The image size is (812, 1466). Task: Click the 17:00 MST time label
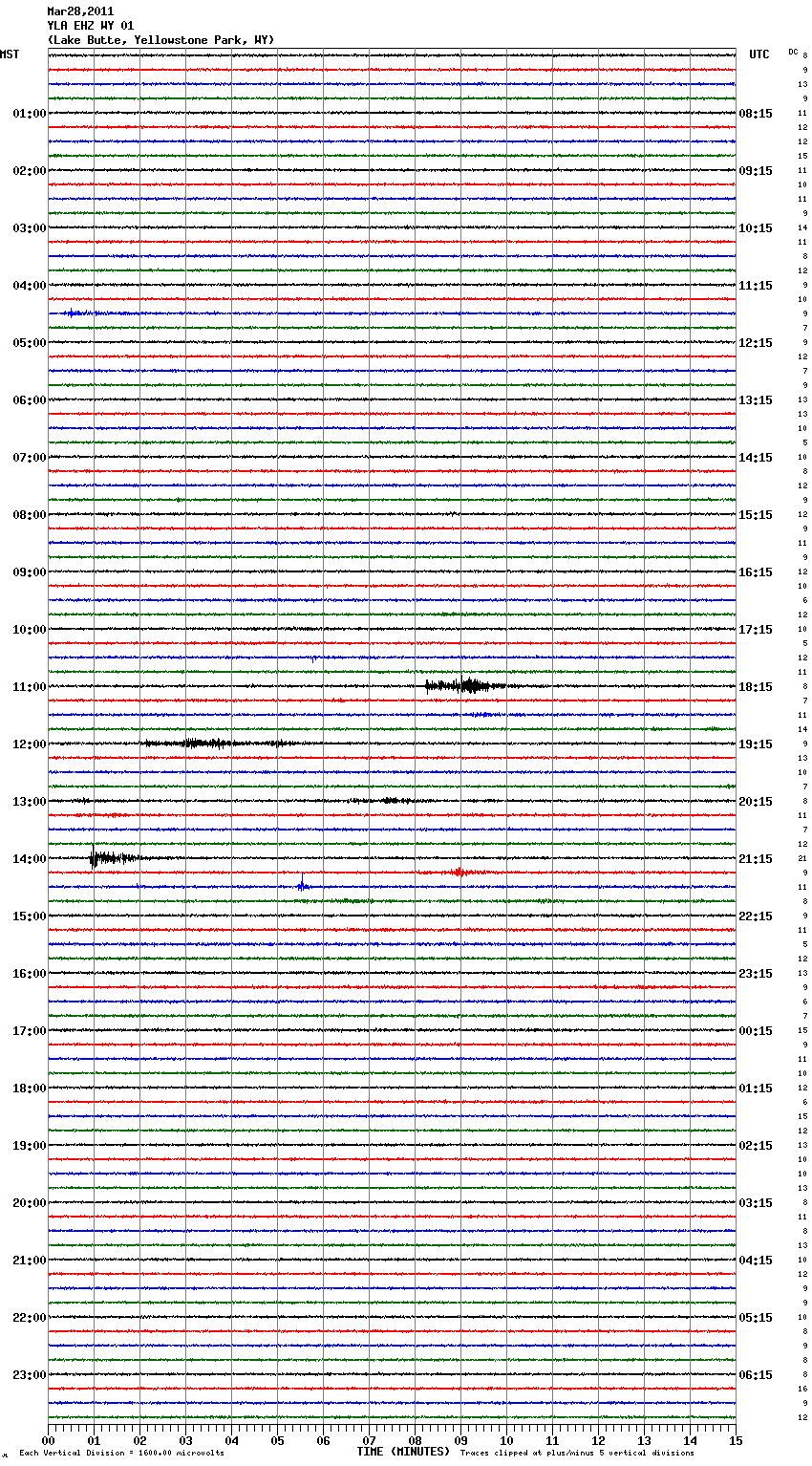click(30, 1031)
